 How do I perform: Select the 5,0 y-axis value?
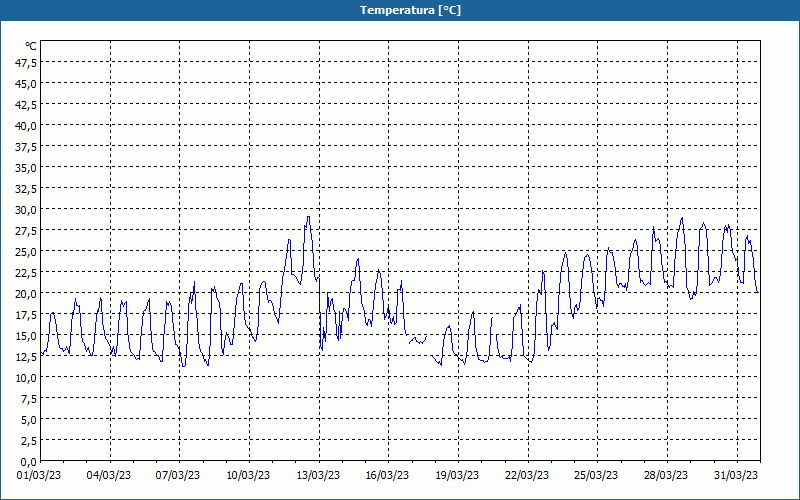pos(29,419)
